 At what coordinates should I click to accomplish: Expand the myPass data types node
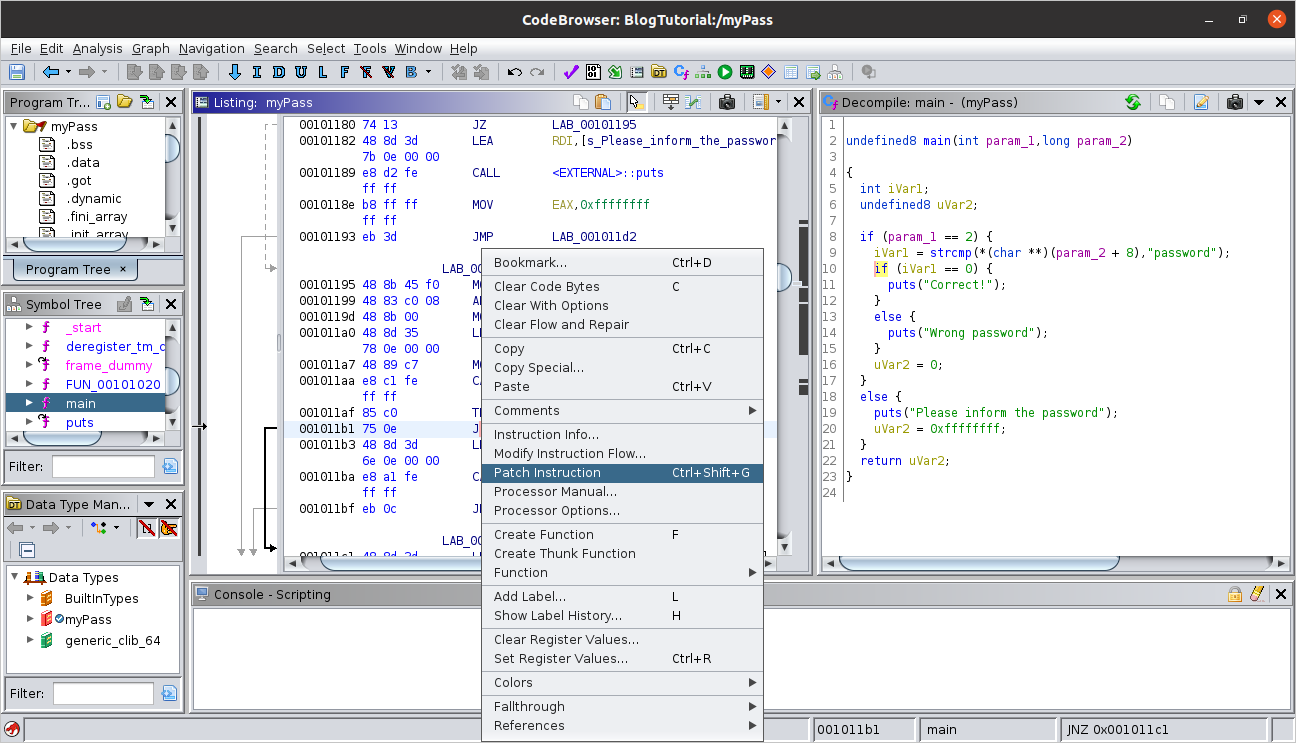coord(30,619)
